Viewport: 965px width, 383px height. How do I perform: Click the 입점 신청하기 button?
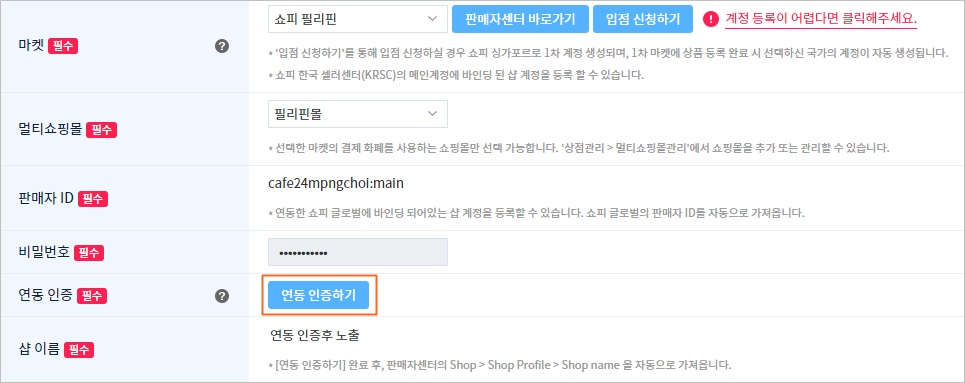[x=643, y=19]
